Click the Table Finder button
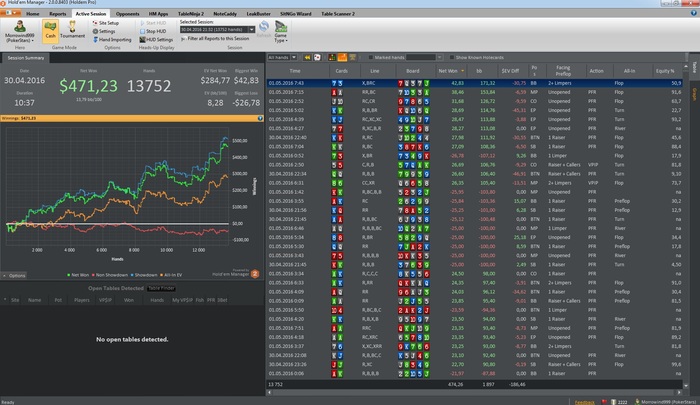This screenshot has width=700, height=405. 161,288
